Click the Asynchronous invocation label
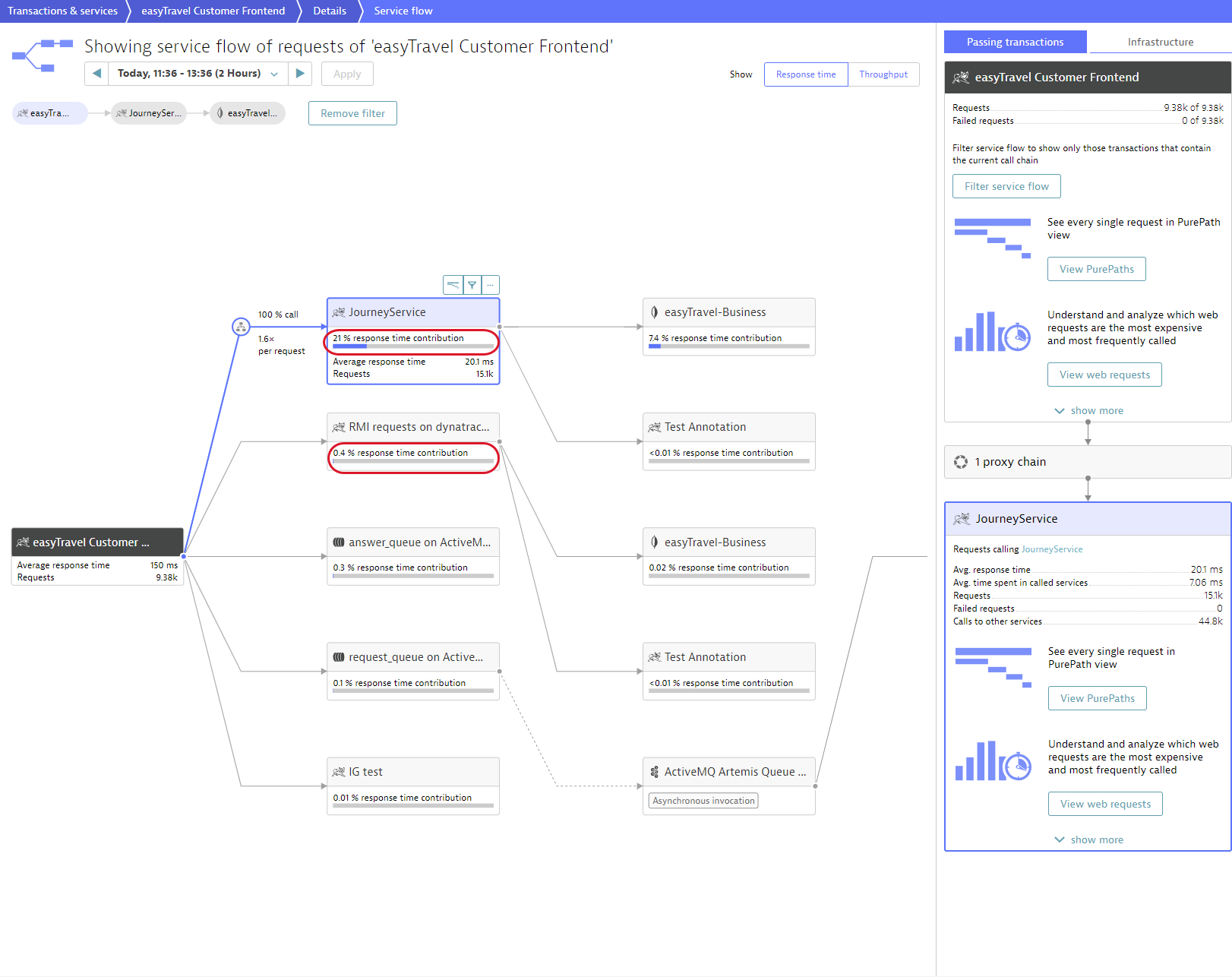 coord(704,801)
